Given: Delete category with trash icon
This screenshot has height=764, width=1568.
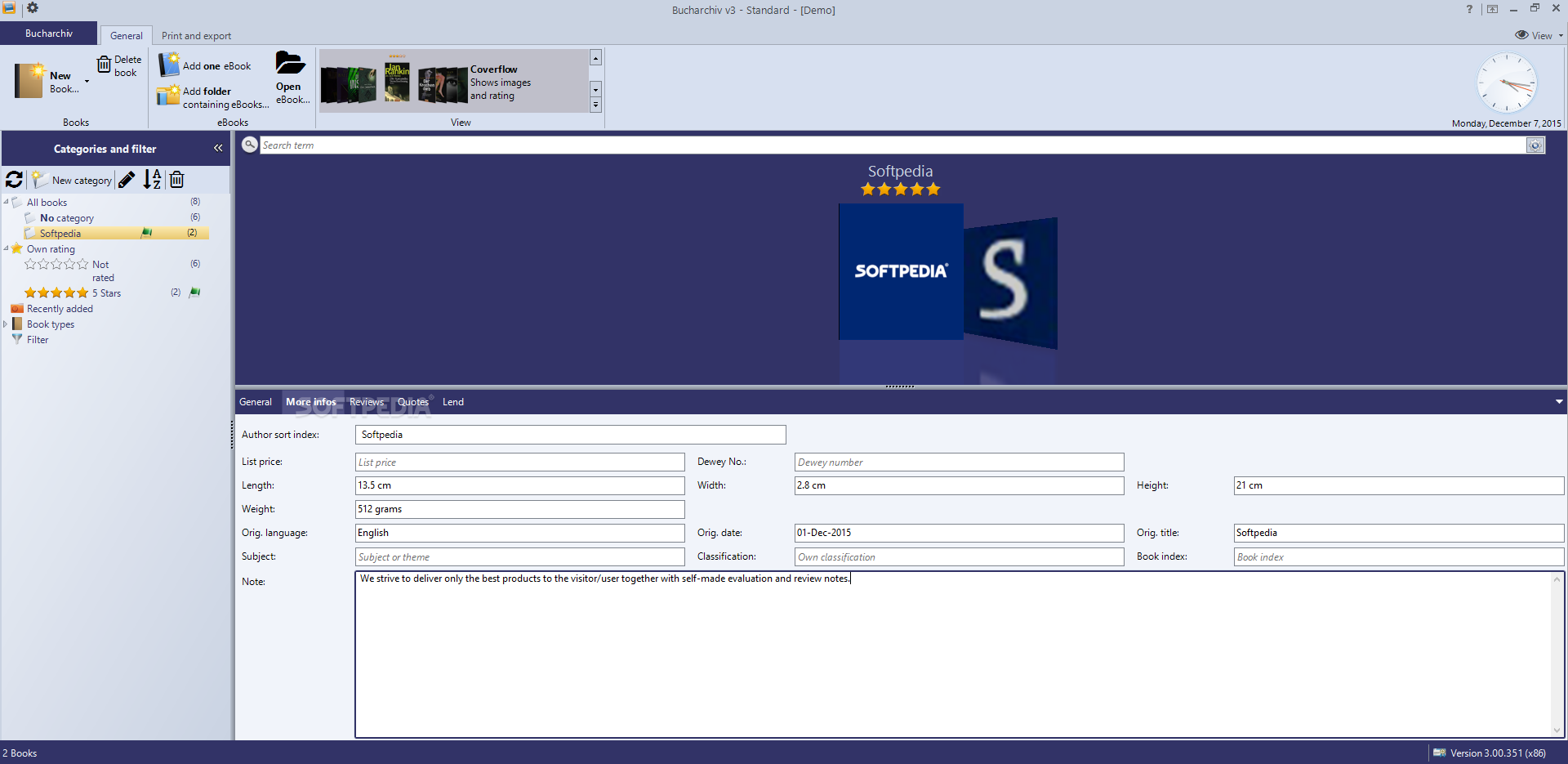Looking at the screenshot, I should click(176, 179).
